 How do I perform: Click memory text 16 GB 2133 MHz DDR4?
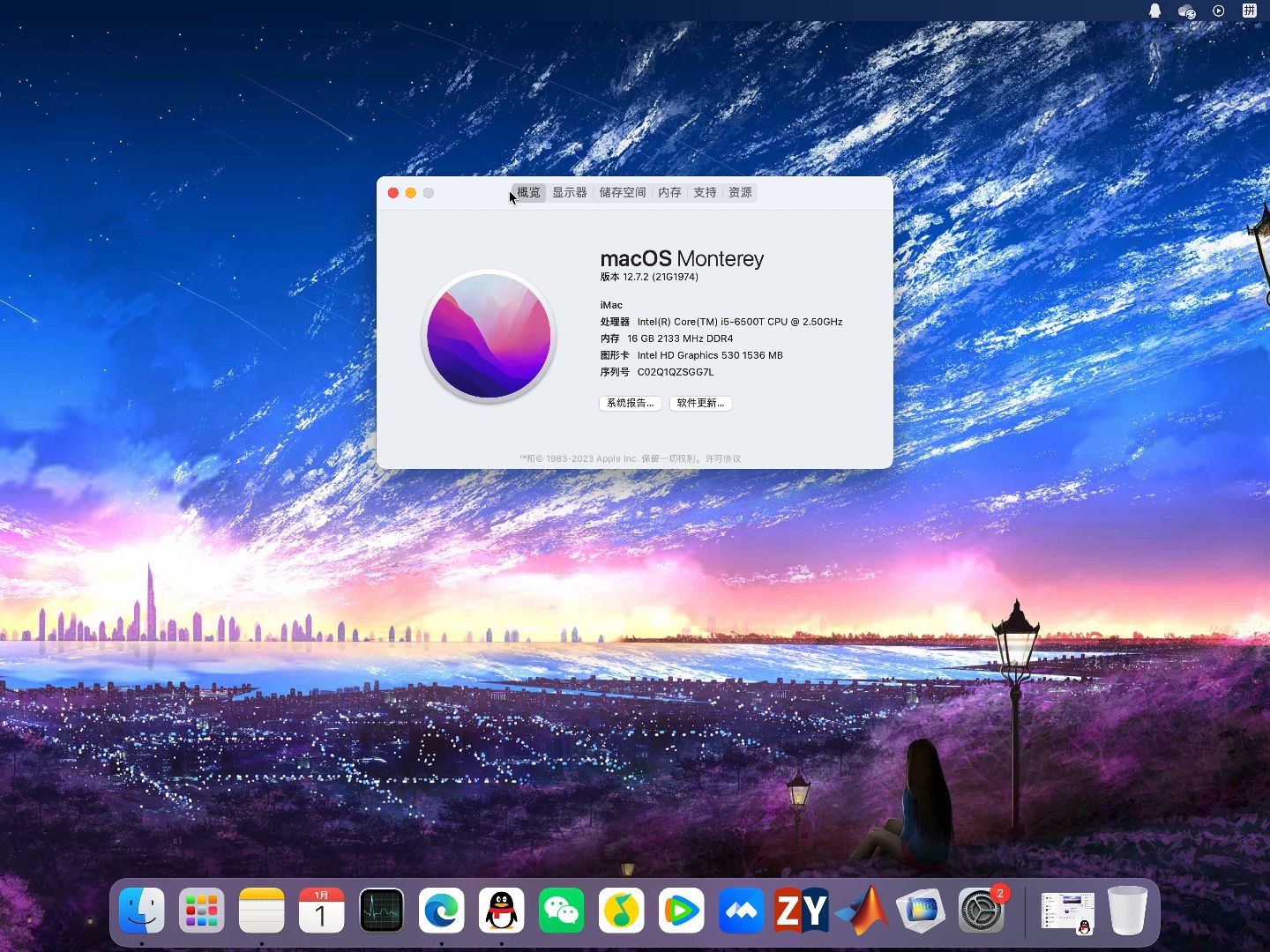(x=680, y=338)
